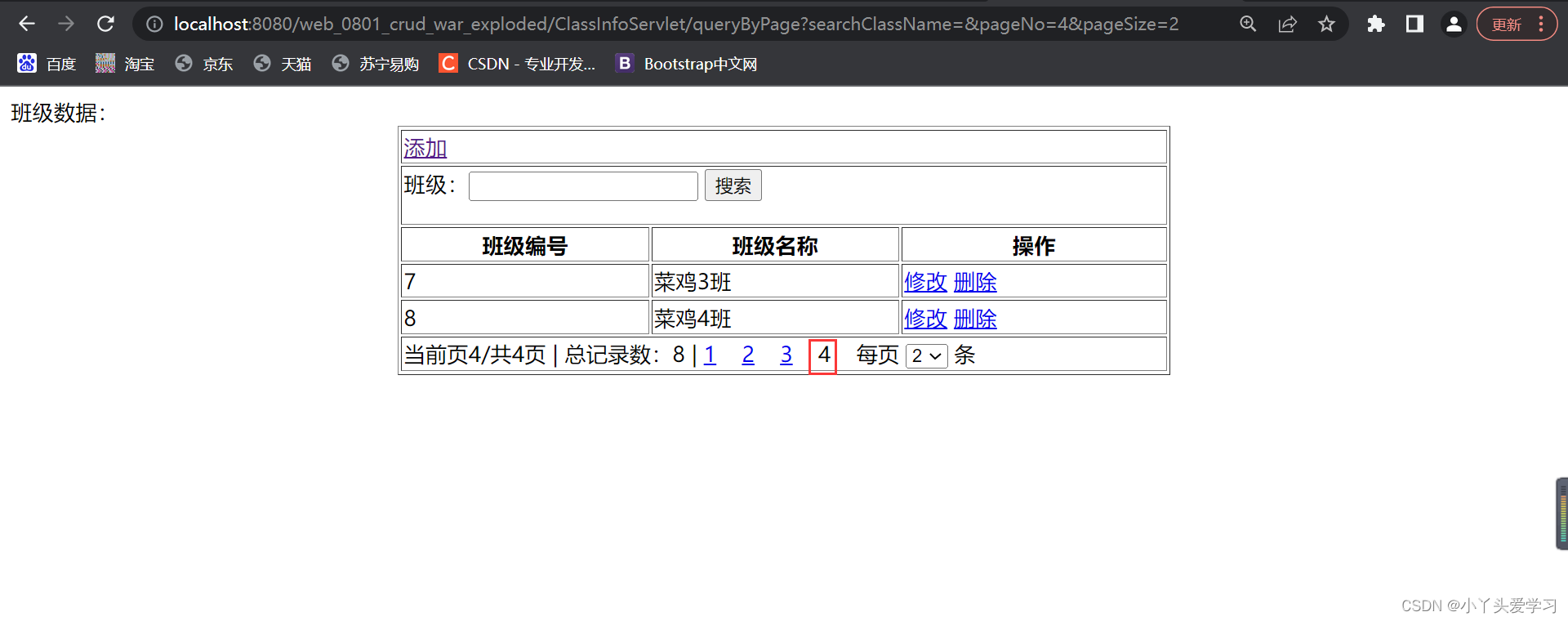1568x621 pixels.
Task: Select the 班级名称 column header
Action: click(775, 245)
